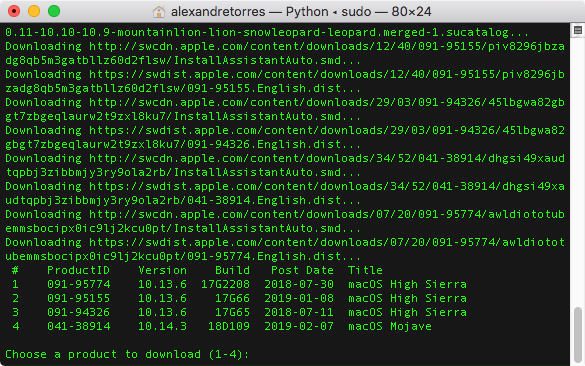Viewport: 585px width, 366px height.
Task: Click the Title column header
Action: (x=365, y=270)
